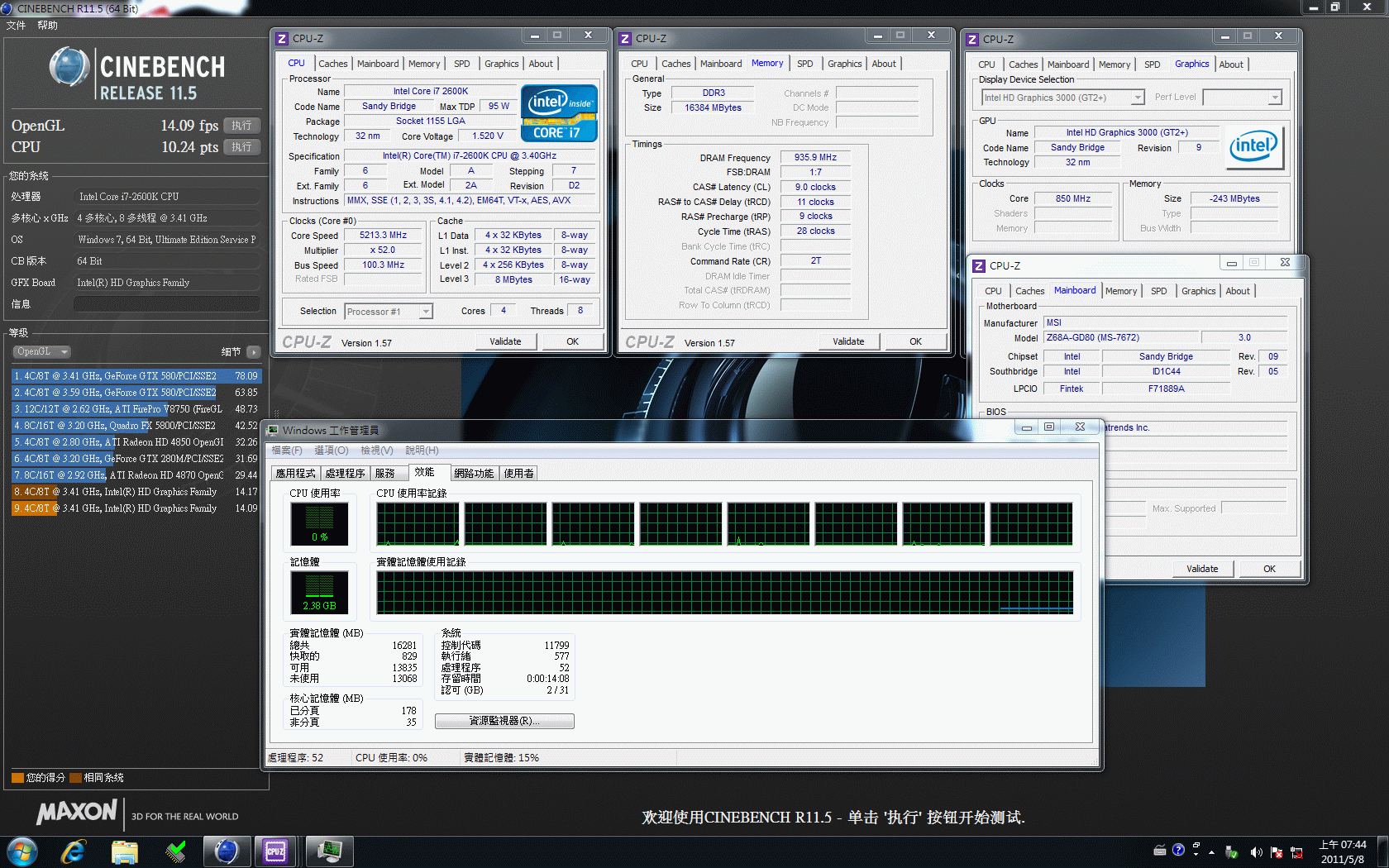Click the 您的得分 orange legend swatch
Screen dimensions: 1389x868
[x=17, y=778]
